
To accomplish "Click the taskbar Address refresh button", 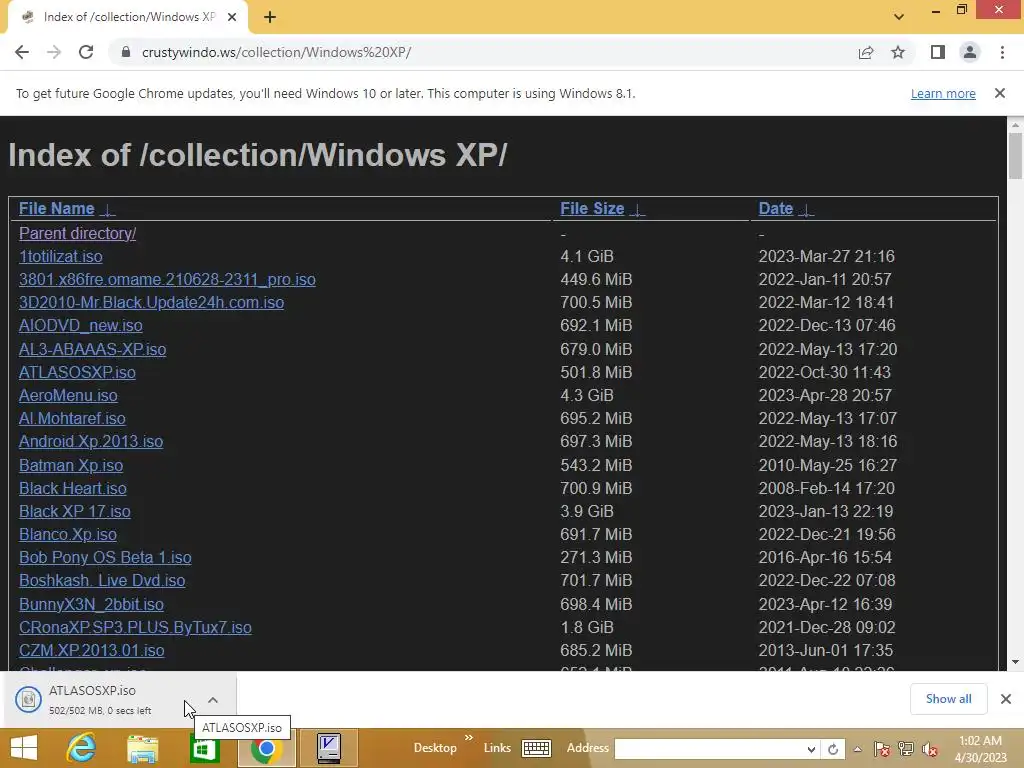I will (833, 749).
